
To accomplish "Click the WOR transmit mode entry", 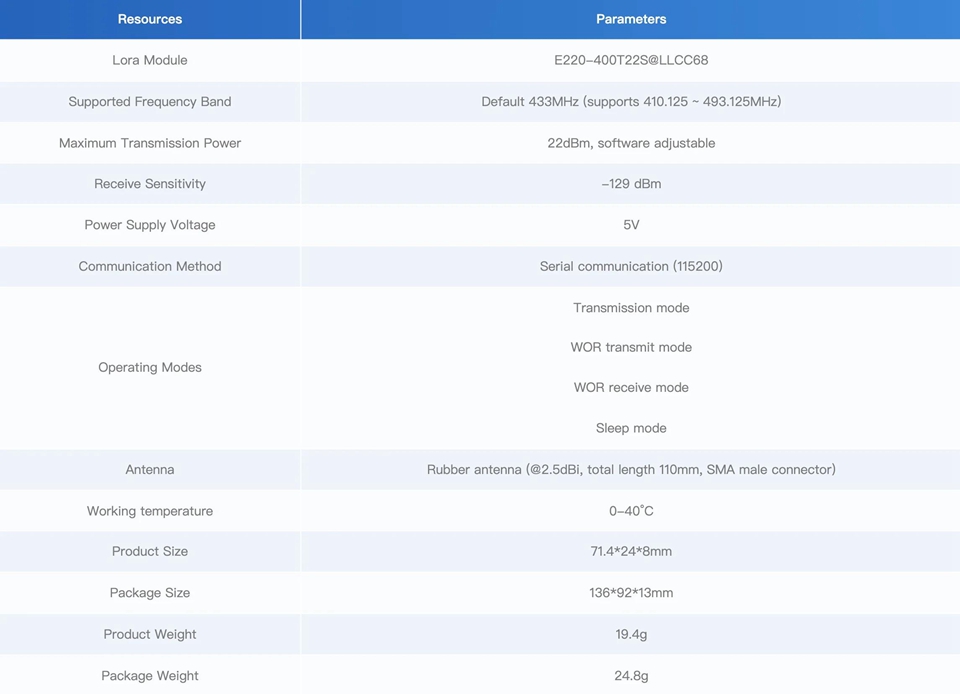I will coord(631,347).
